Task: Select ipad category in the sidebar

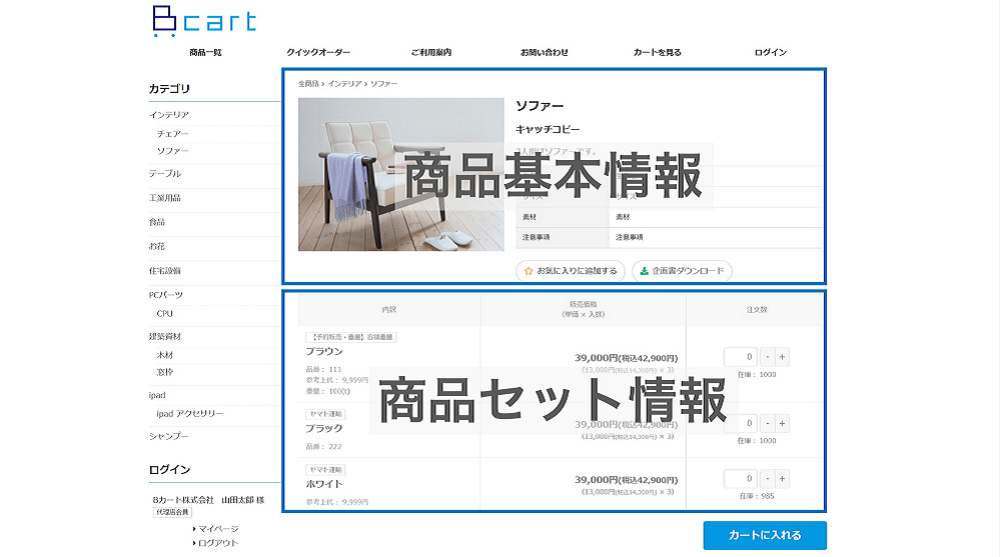Action: pyautogui.click(x=157, y=395)
